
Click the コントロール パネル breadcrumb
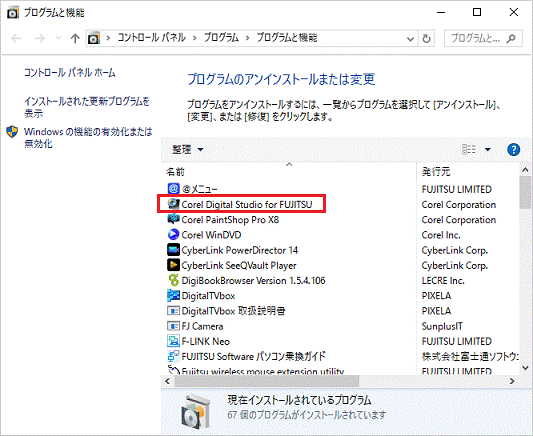tap(152, 37)
